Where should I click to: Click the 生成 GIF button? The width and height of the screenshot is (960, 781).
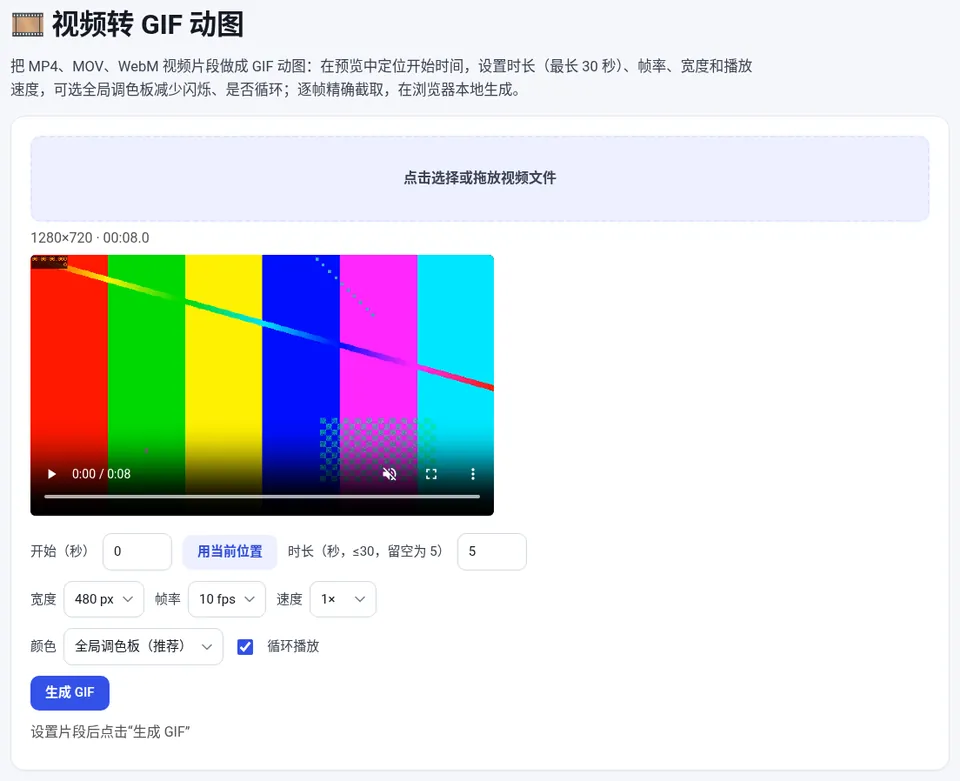coord(70,693)
